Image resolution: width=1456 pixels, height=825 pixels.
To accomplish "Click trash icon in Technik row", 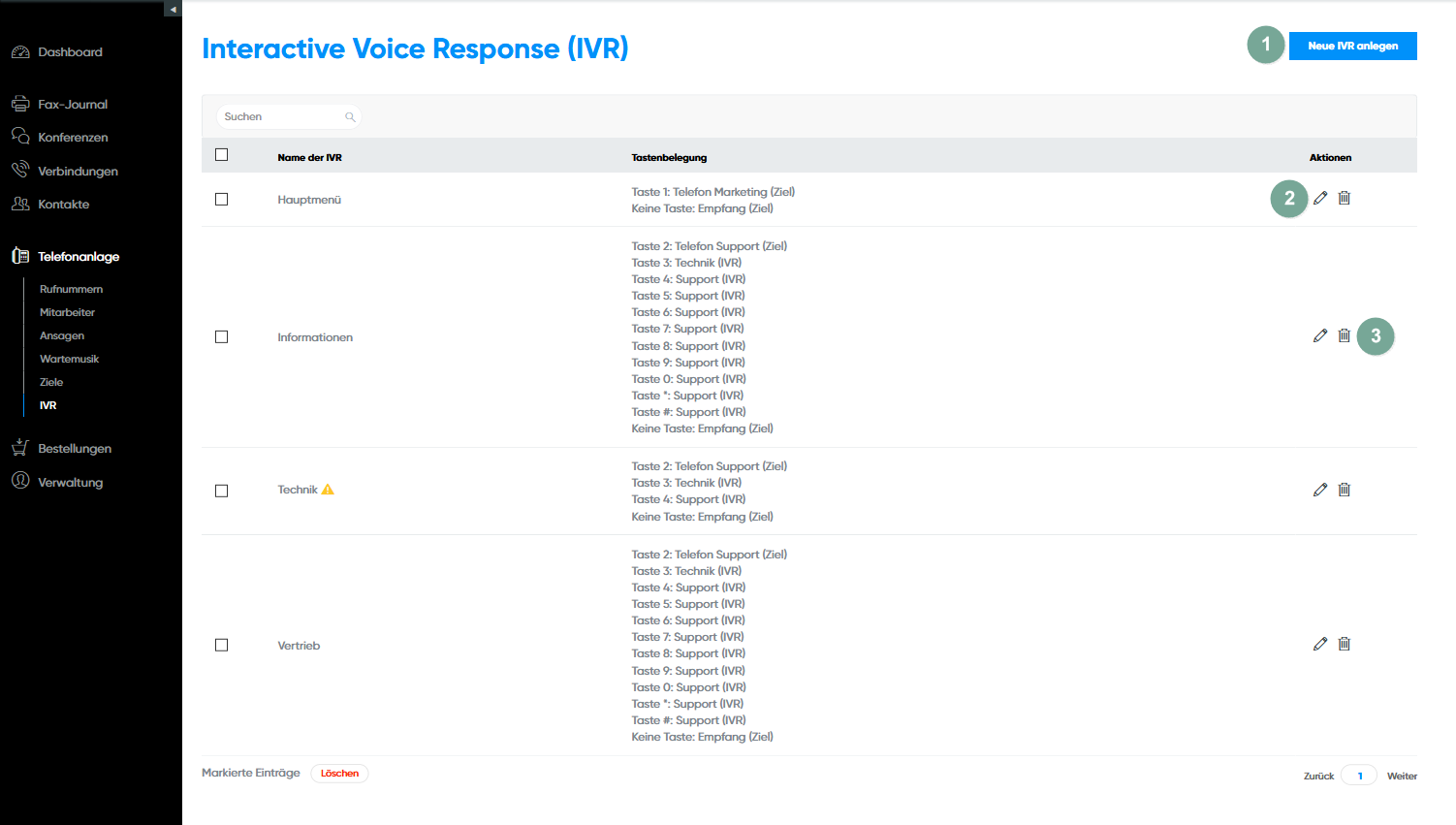I will tap(1345, 490).
